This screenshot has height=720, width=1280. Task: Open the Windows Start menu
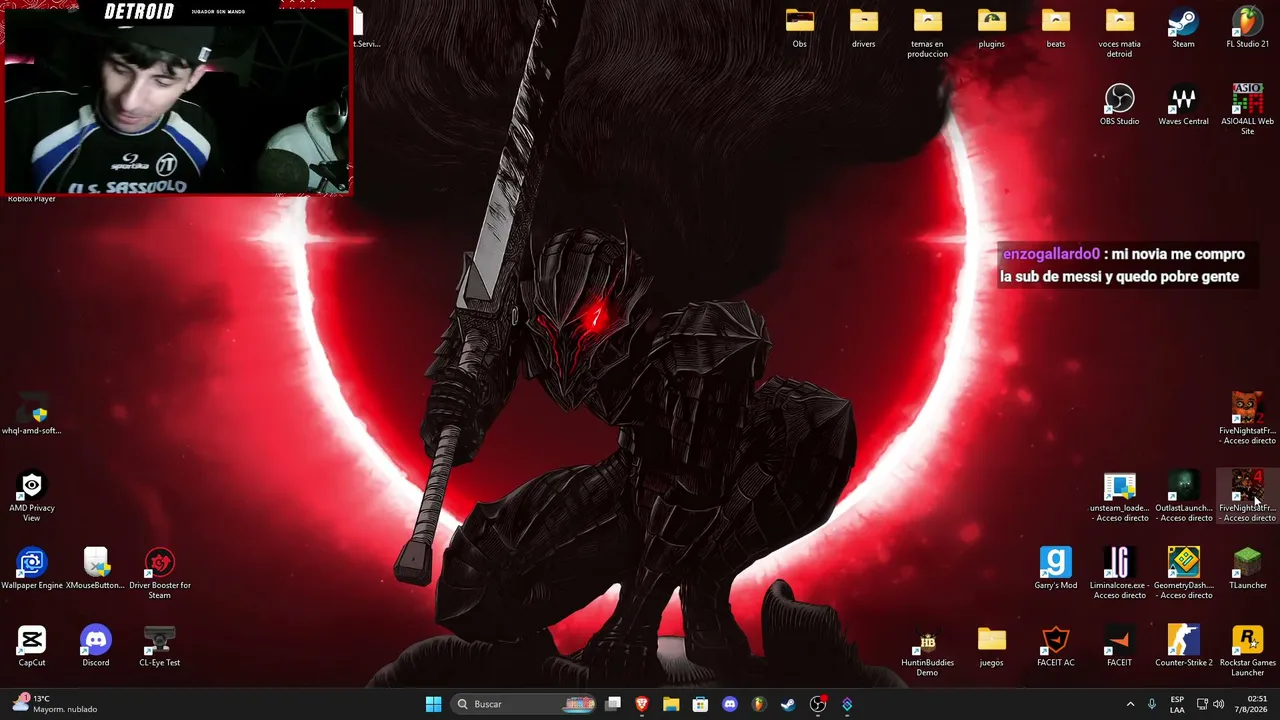click(x=433, y=704)
